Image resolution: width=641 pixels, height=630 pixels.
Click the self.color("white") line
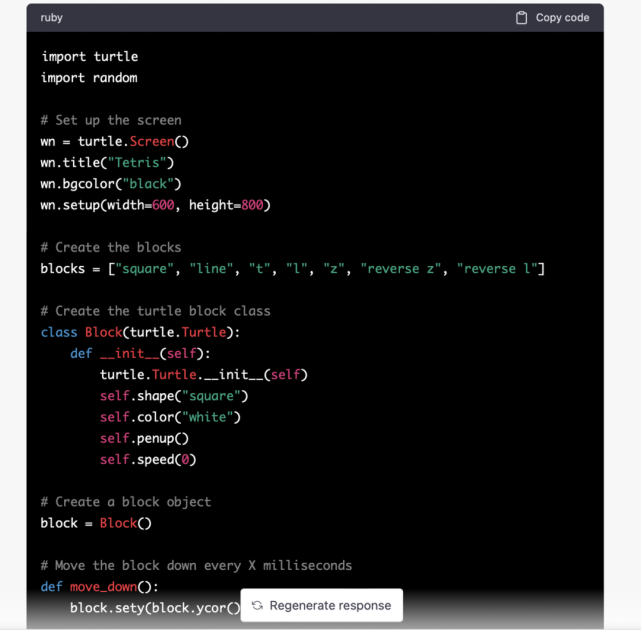pyautogui.click(x=170, y=417)
